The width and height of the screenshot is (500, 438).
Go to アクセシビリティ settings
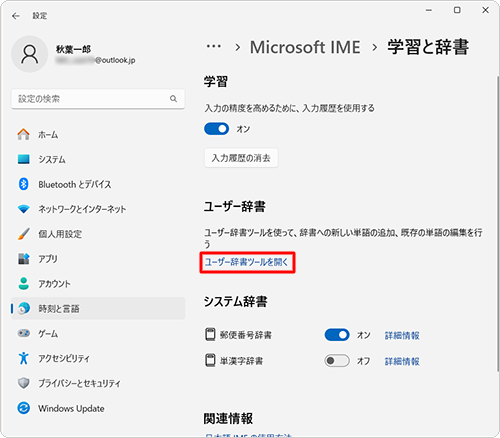tap(98, 358)
